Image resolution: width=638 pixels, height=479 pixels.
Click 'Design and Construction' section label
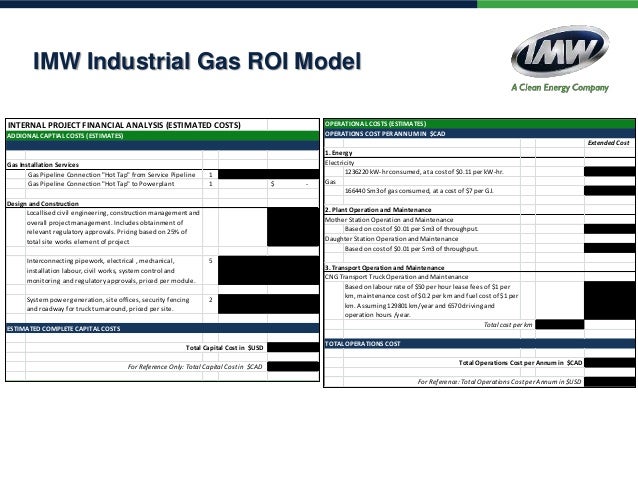pos(43,203)
